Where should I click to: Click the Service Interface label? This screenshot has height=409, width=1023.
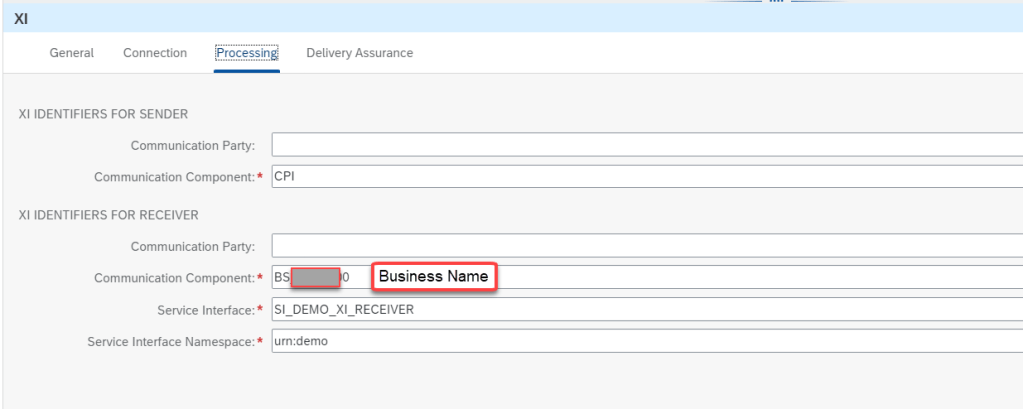[x=205, y=310]
